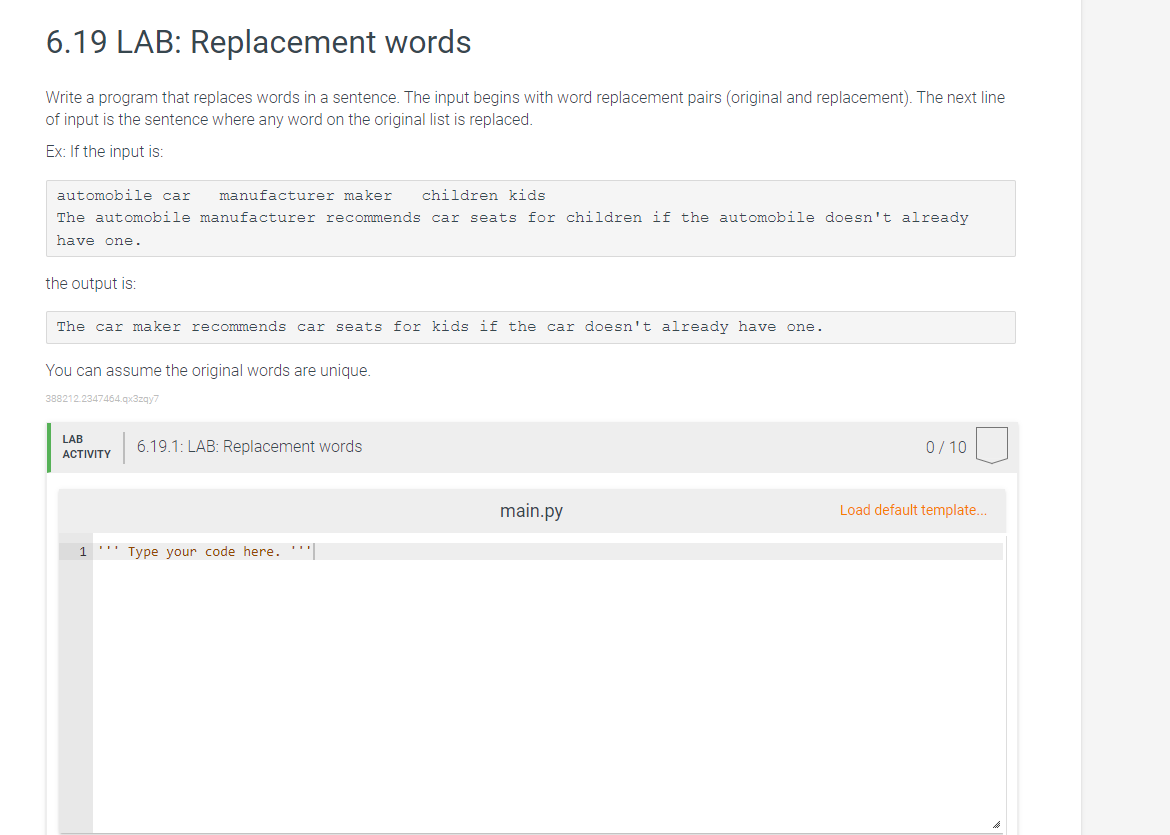Expand the expected output code box
Image resolution: width=1170 pixels, height=835 pixels.
(530, 327)
